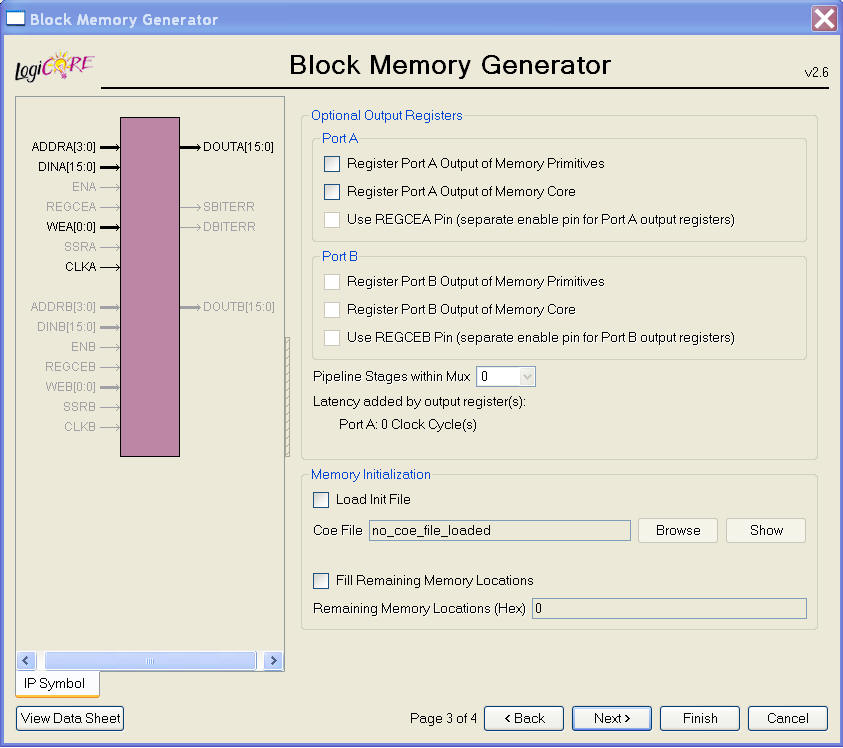Show the Coe file contents
Image resolution: width=843 pixels, height=748 pixels.
(x=766, y=531)
